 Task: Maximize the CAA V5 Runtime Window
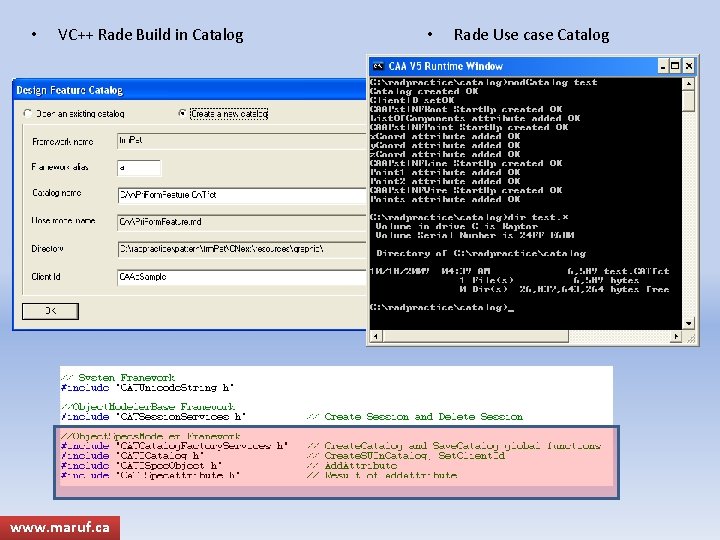(x=675, y=66)
